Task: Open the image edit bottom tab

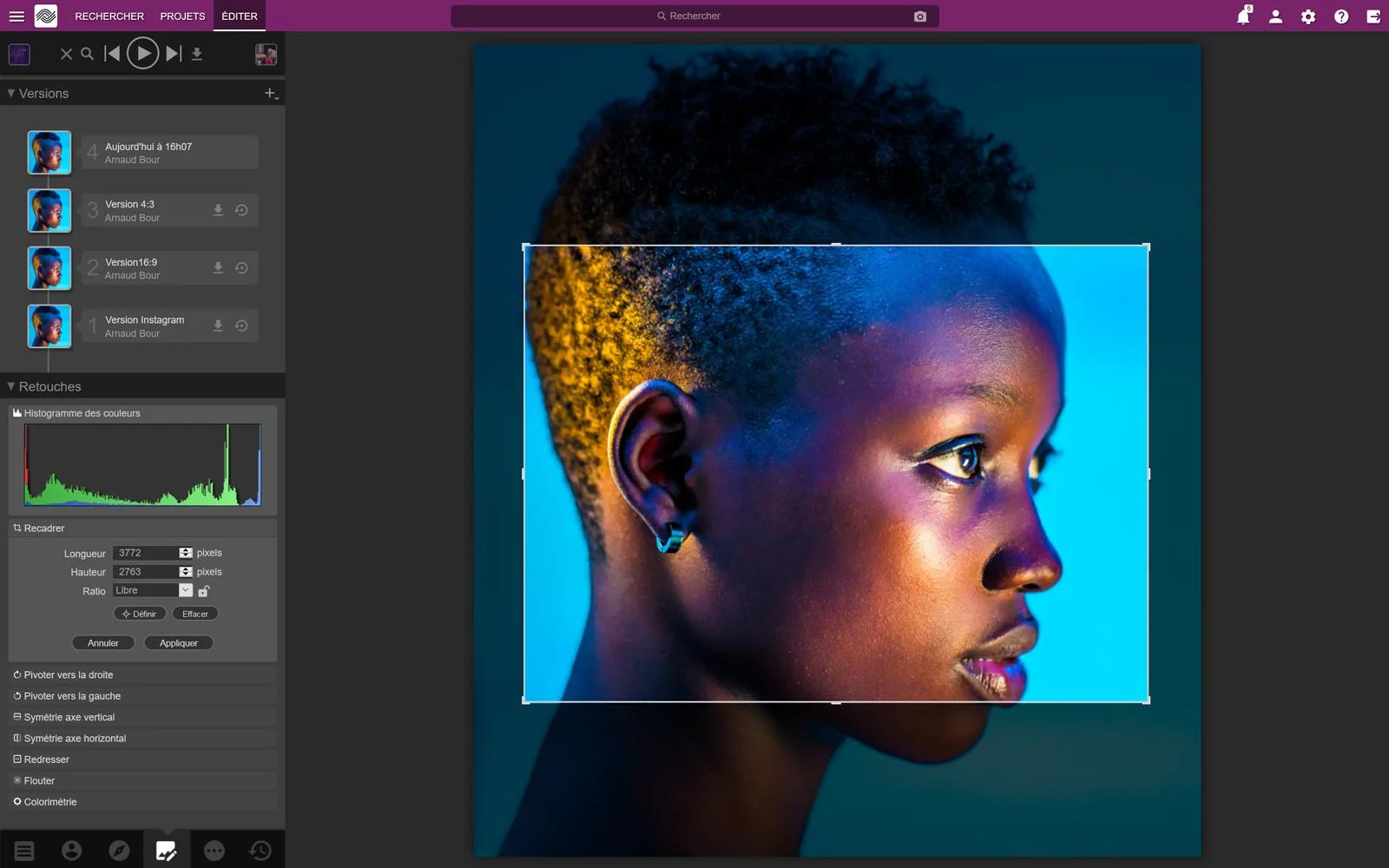Action: 166,851
